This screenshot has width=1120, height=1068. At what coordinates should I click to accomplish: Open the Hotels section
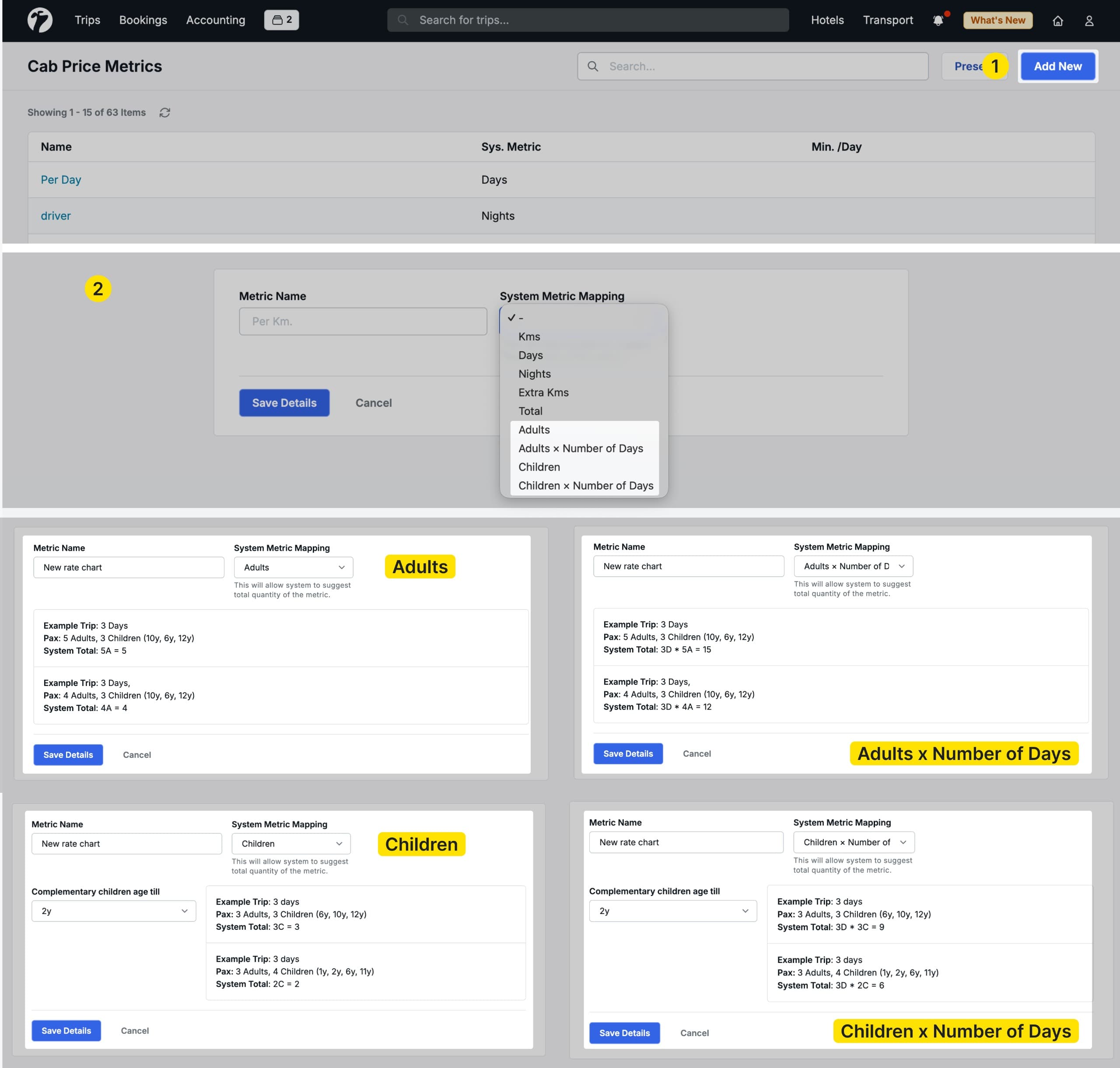(x=827, y=20)
